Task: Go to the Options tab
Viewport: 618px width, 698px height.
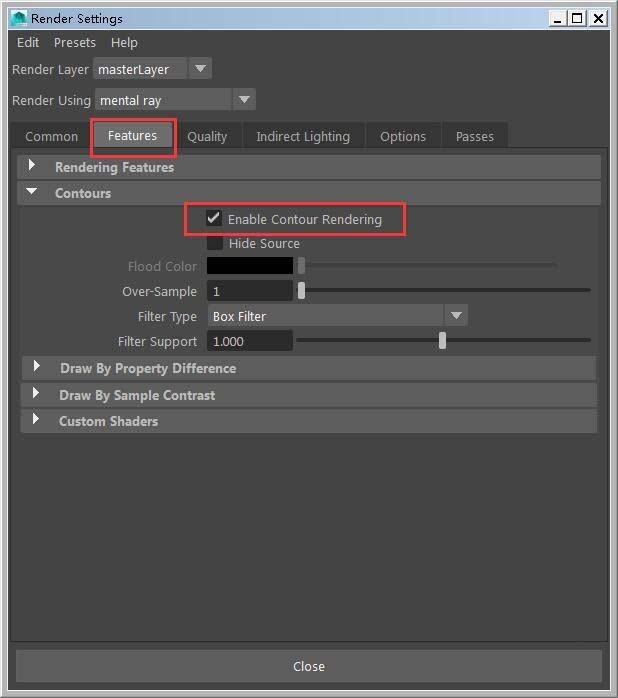Action: (403, 136)
